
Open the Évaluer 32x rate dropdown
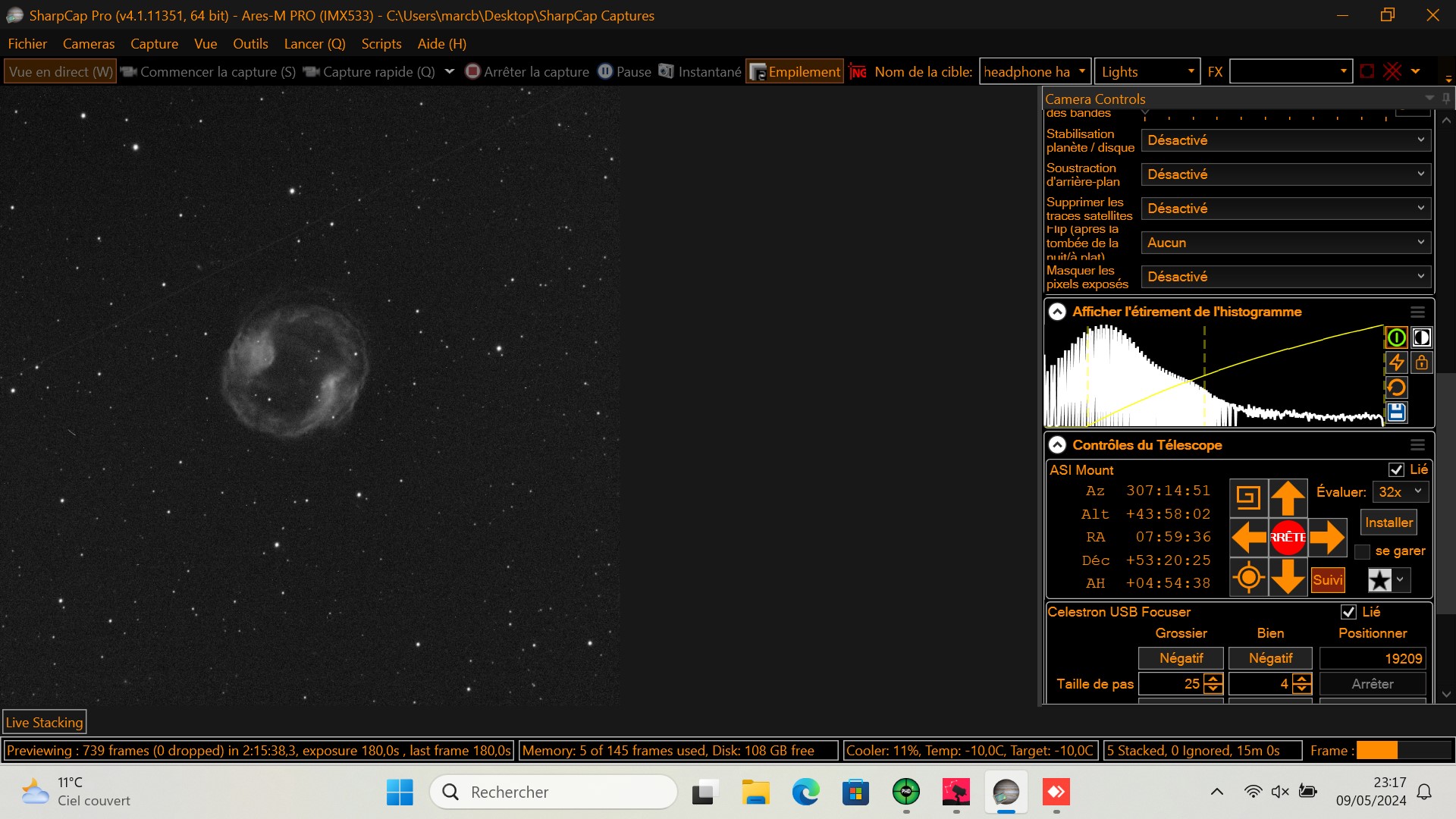coord(1400,492)
